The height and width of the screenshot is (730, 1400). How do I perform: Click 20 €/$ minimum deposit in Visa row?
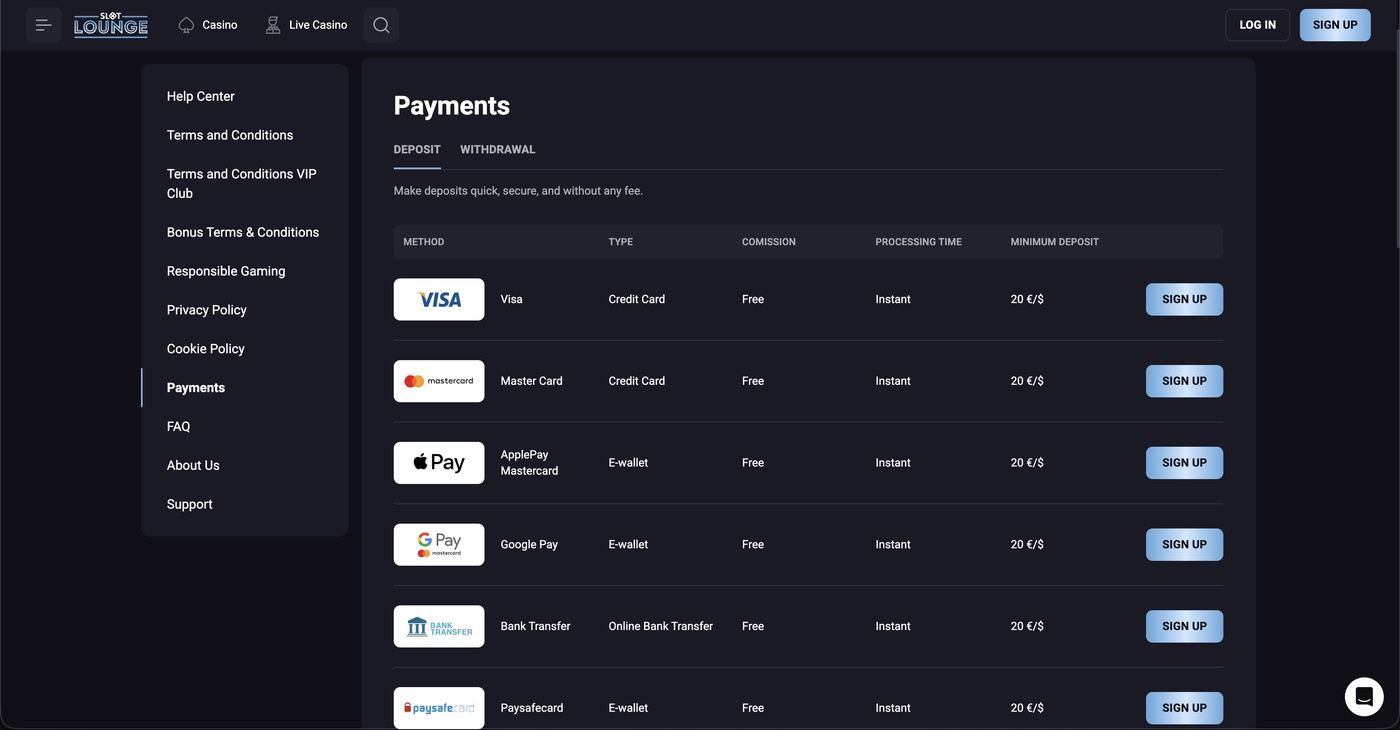(1027, 299)
